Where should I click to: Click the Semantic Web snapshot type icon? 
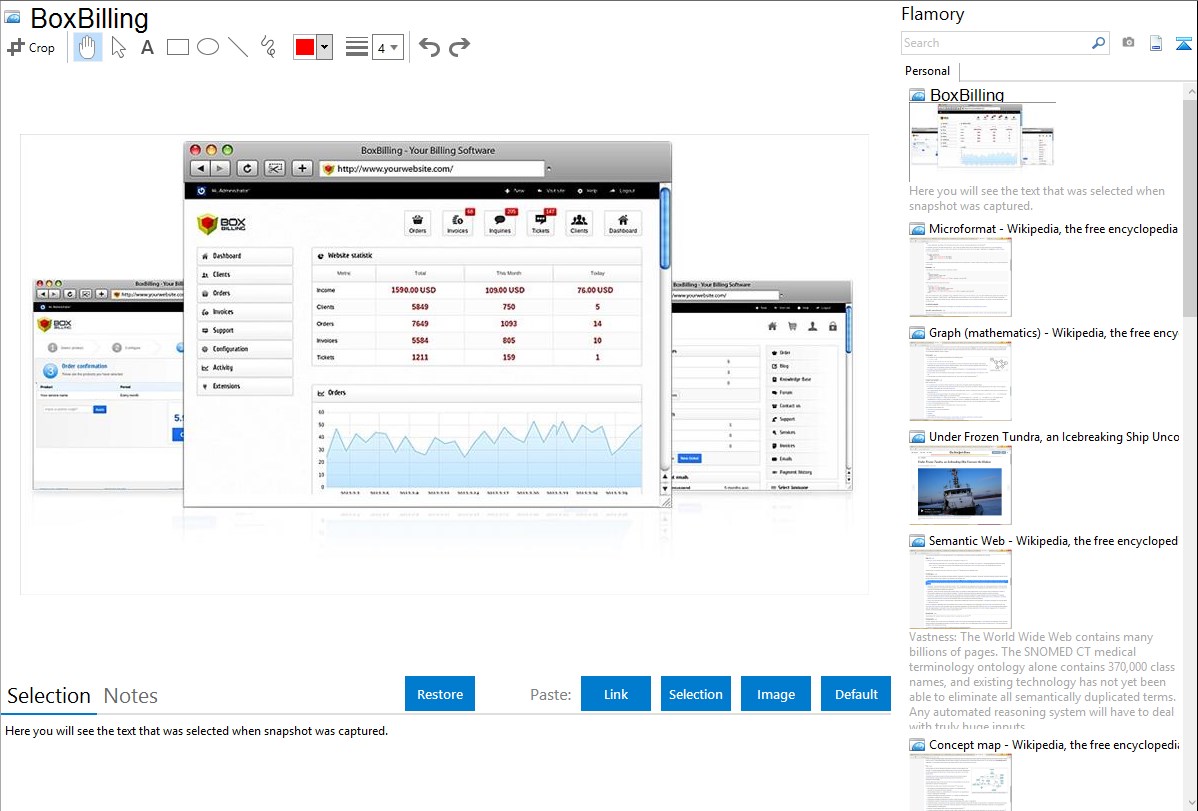pyautogui.click(x=917, y=541)
